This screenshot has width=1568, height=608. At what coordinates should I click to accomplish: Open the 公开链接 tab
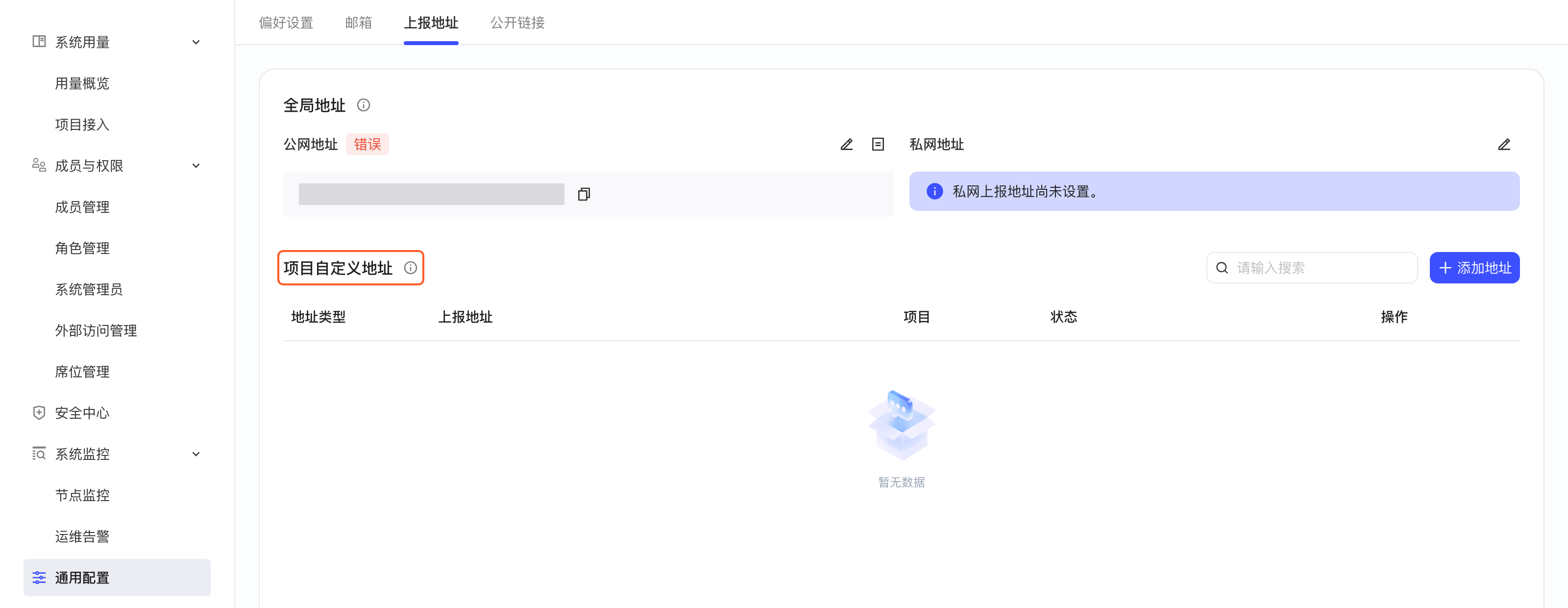[x=517, y=23]
